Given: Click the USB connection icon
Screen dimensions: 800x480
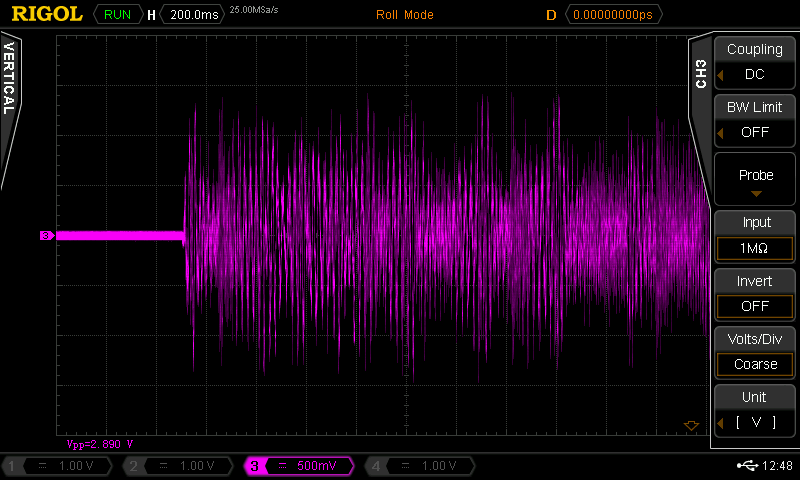Looking at the screenshot, I should 746,466.
